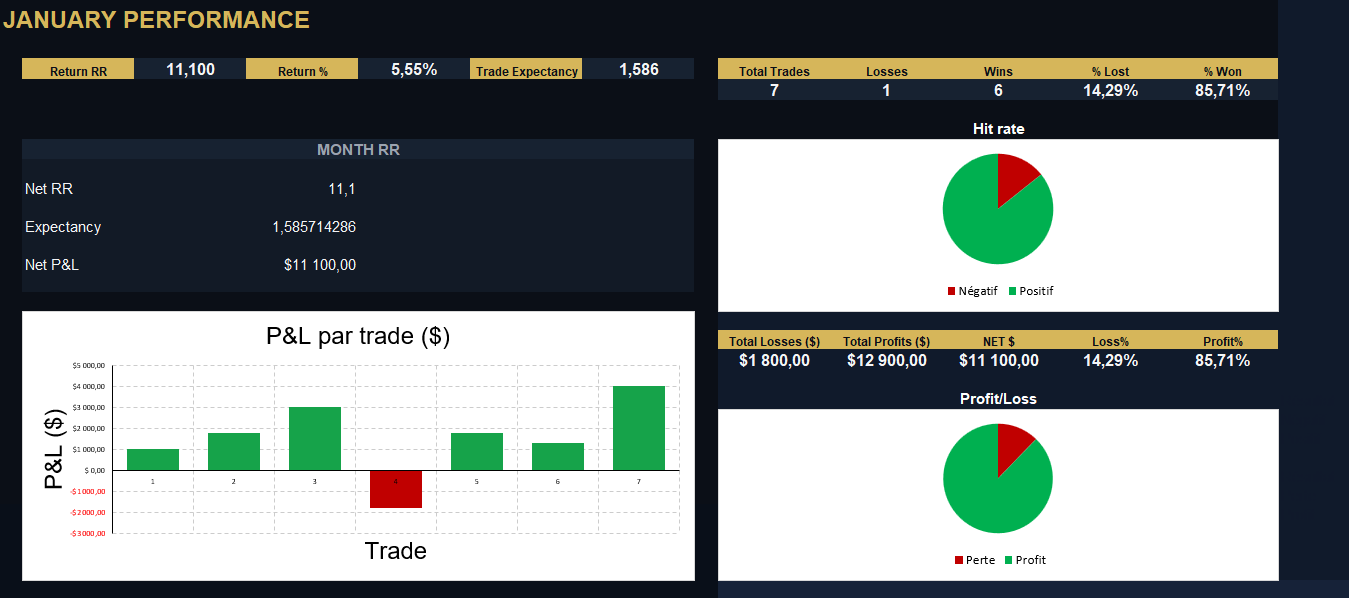Click the $ 0,00 y-axis label
This screenshot has width=1349, height=598.
pos(93,470)
